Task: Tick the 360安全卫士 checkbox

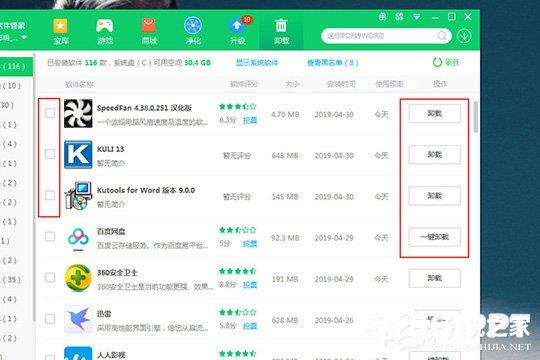Action: click(50, 278)
